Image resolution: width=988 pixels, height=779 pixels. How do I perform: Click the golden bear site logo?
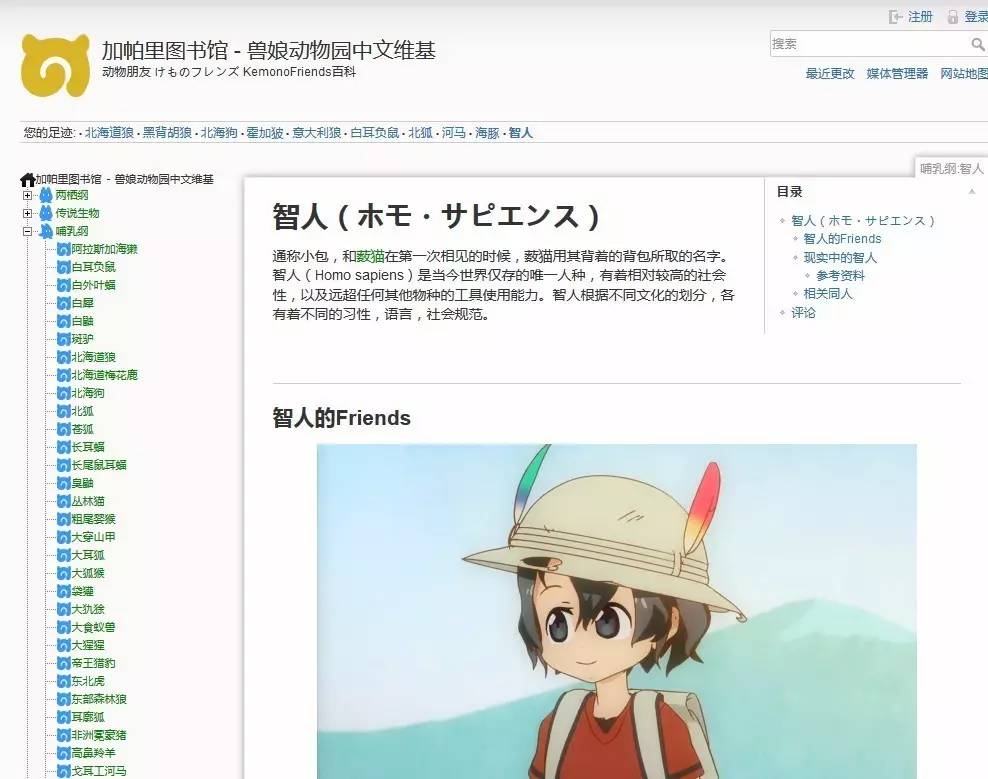click(x=55, y=65)
